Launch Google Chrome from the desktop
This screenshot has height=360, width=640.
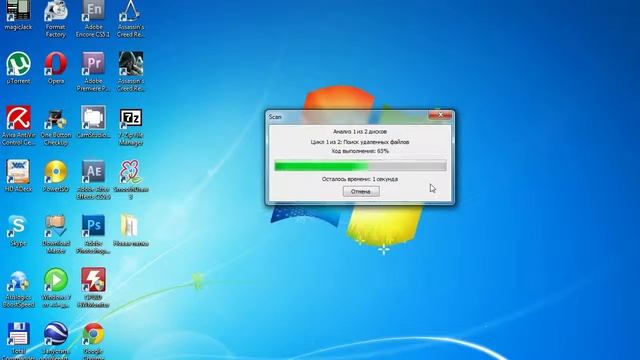pos(93,341)
